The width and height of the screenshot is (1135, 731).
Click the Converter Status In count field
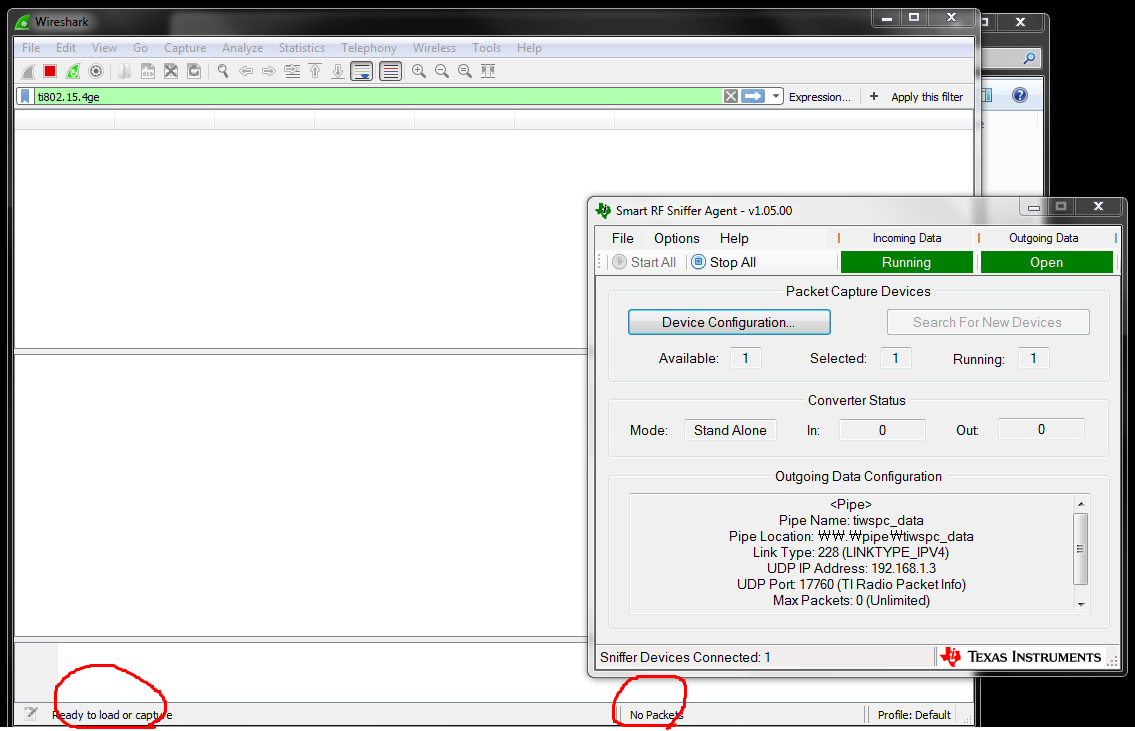882,430
